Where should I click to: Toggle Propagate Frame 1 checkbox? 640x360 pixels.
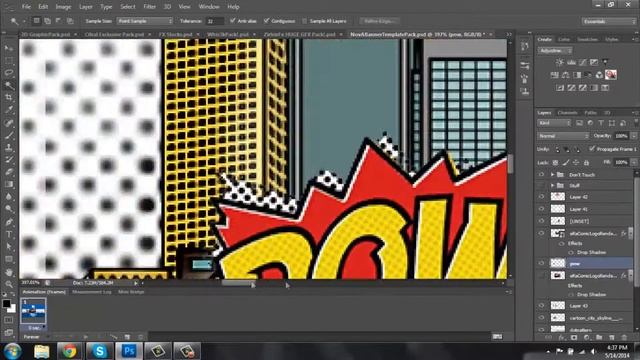point(592,149)
